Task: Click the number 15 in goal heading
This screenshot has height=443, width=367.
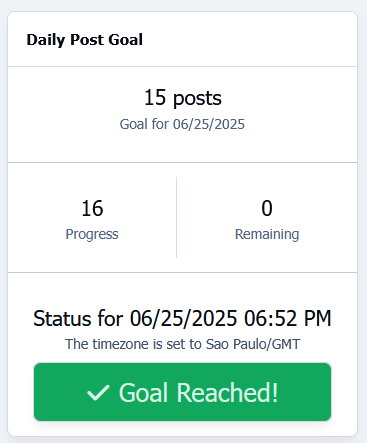Action: pos(155,98)
